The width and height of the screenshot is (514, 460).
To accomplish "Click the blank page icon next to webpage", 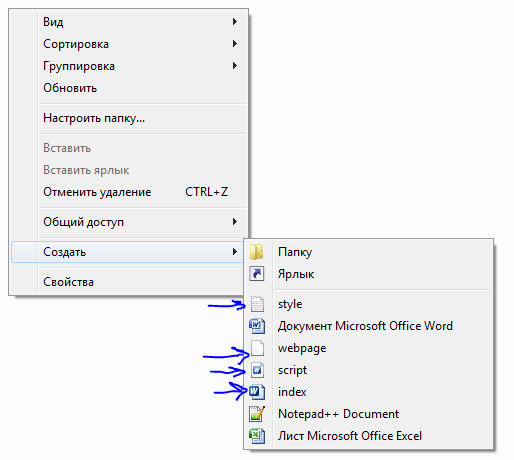I will [x=257, y=348].
